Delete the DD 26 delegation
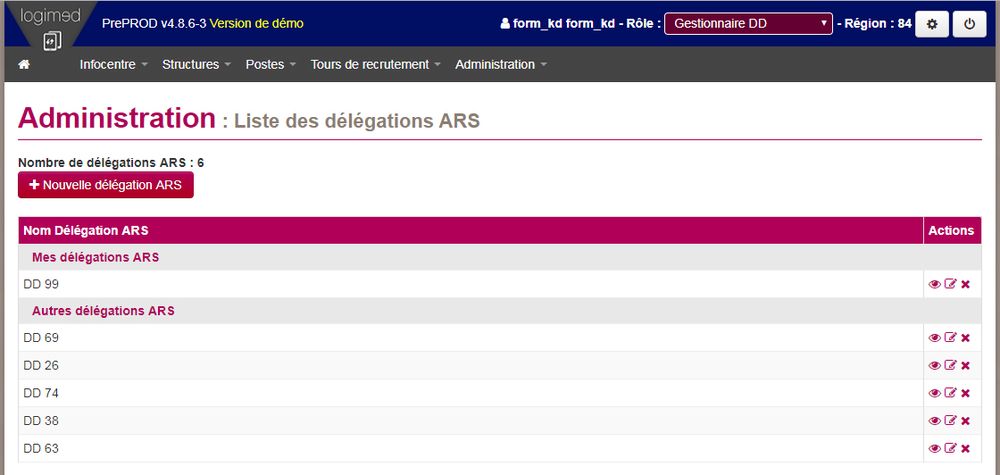1000x475 pixels. [x=965, y=365]
